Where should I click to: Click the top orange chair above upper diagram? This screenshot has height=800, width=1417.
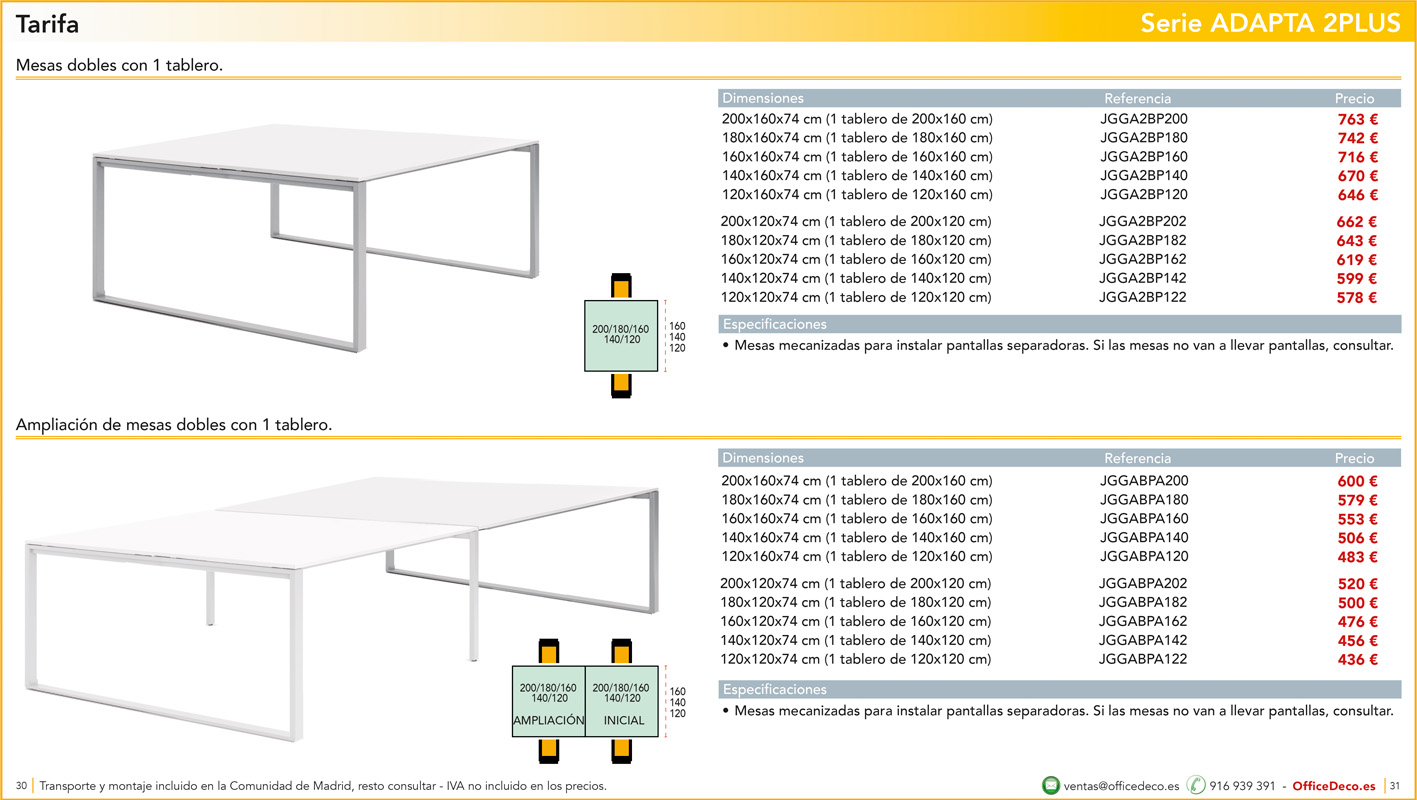tap(621, 286)
